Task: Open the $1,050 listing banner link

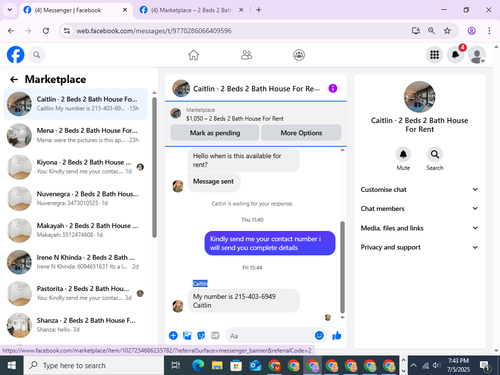Action: pyautogui.click(x=235, y=118)
